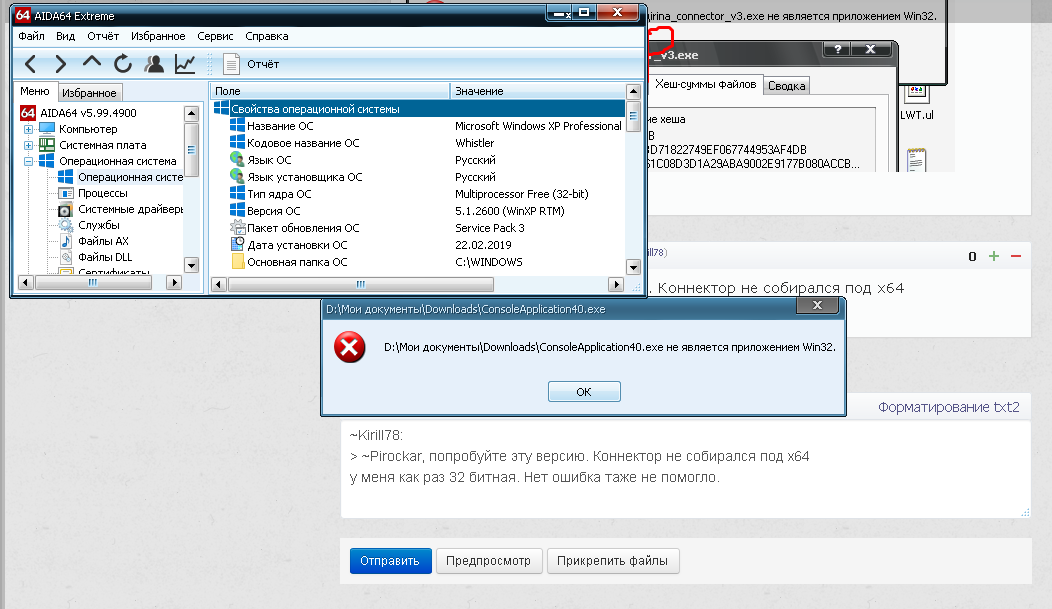Open the AIDA64 user icon tool
The height and width of the screenshot is (609, 1052).
click(x=154, y=64)
